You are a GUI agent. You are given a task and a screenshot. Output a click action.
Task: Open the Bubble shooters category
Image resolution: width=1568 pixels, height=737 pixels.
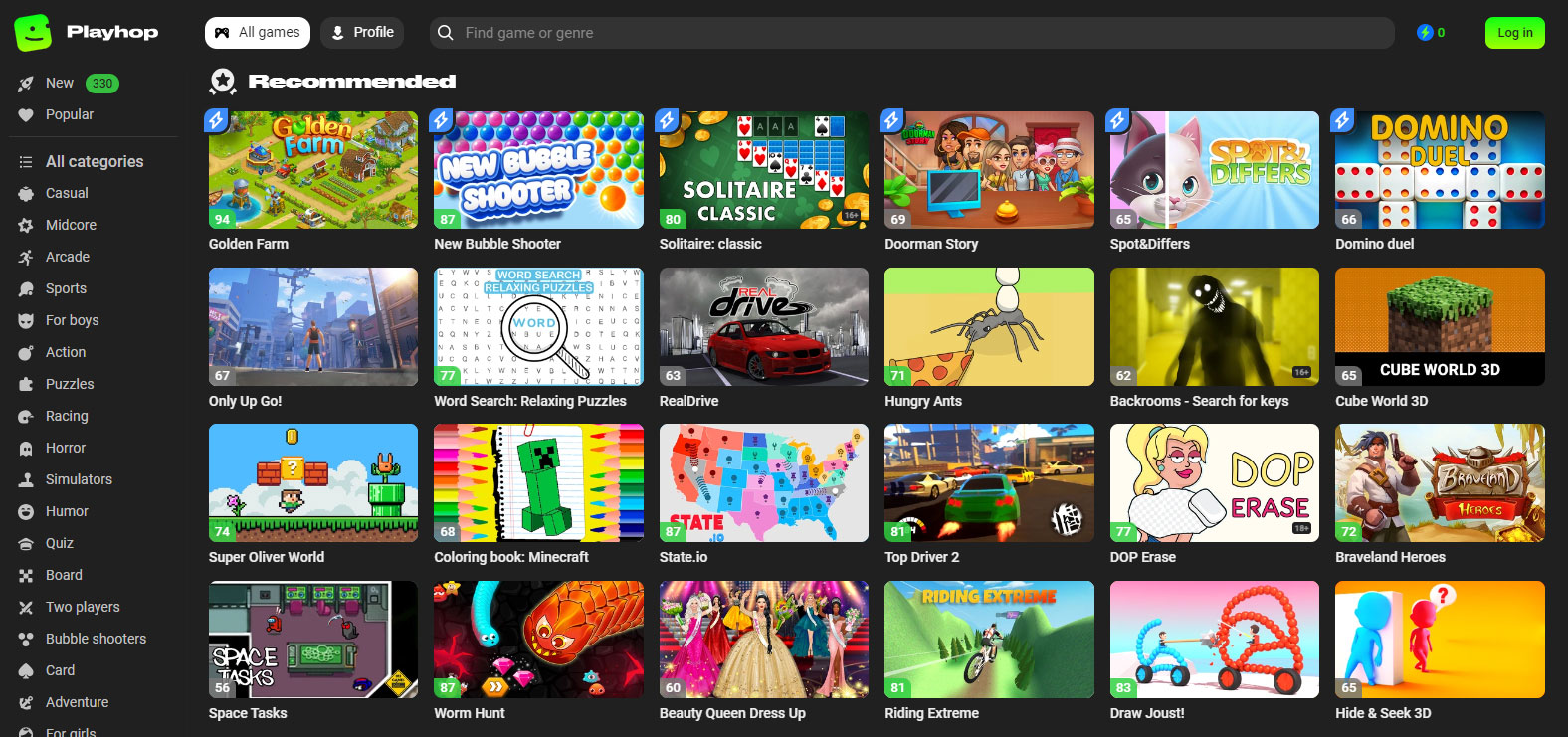pos(96,640)
